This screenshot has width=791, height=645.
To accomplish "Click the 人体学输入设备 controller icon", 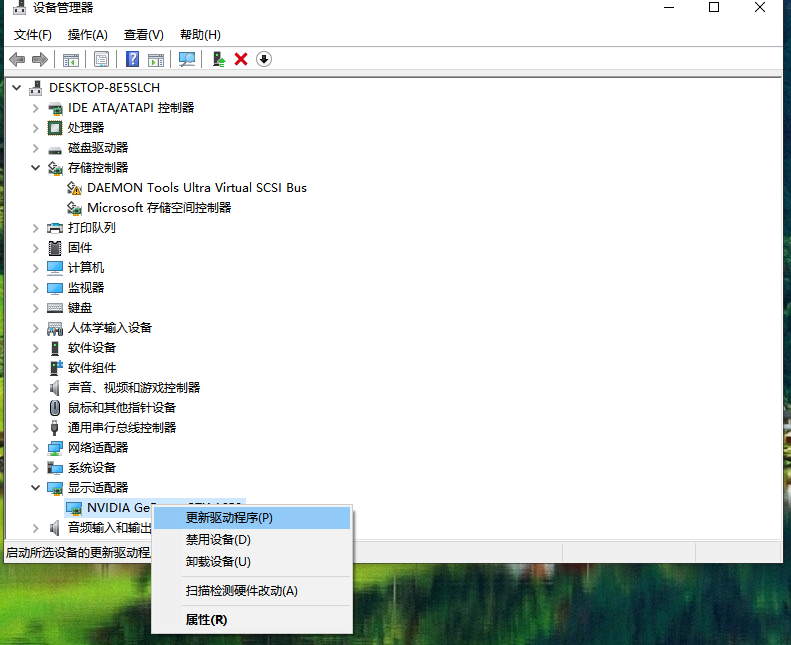I will [54, 329].
